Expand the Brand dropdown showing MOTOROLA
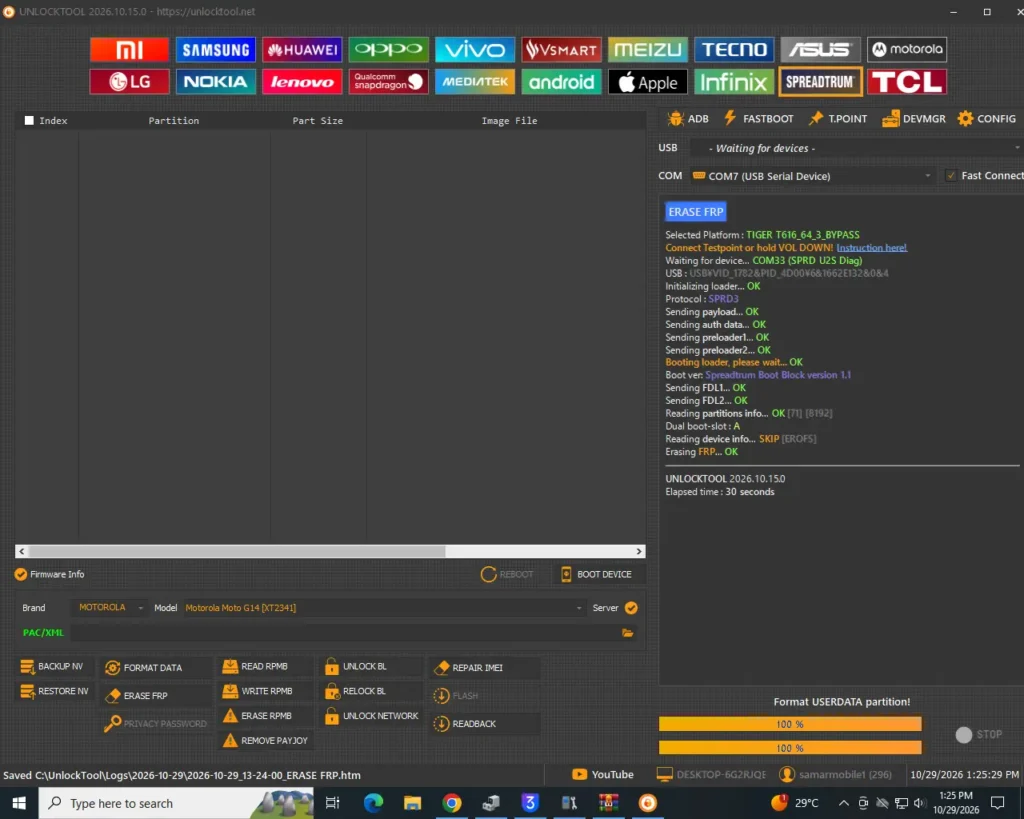The image size is (1024, 819). coord(110,607)
